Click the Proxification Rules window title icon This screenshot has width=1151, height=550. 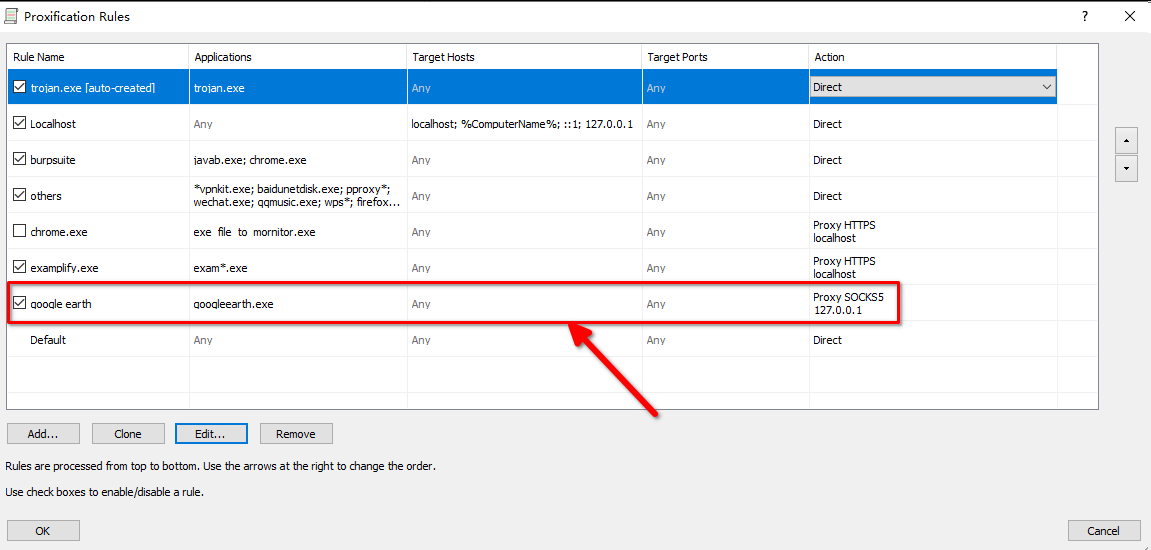12,16
